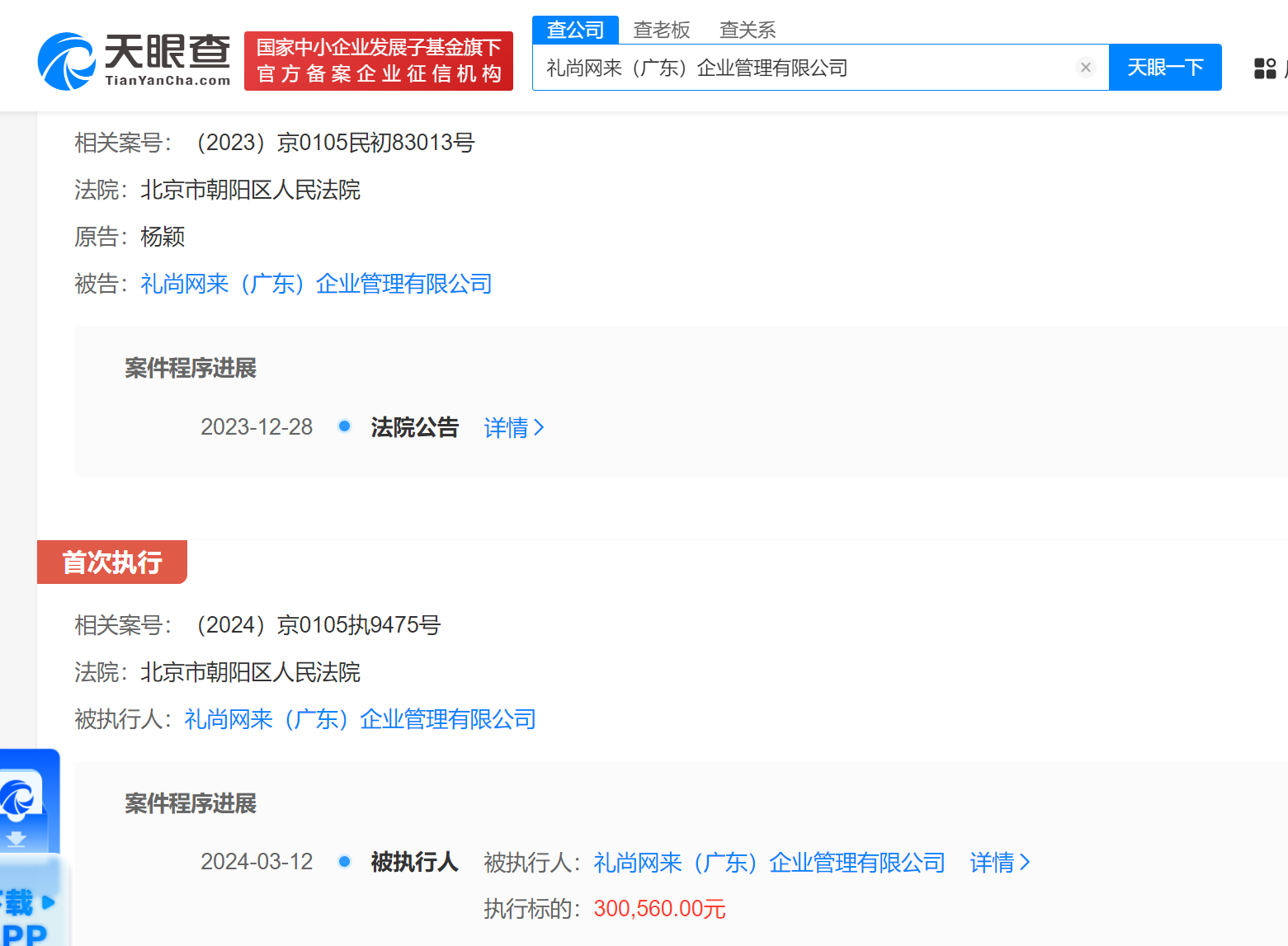Viewport: 1288px width, 946px height.
Task: Switch to the 查关系 tab
Action: point(746,30)
